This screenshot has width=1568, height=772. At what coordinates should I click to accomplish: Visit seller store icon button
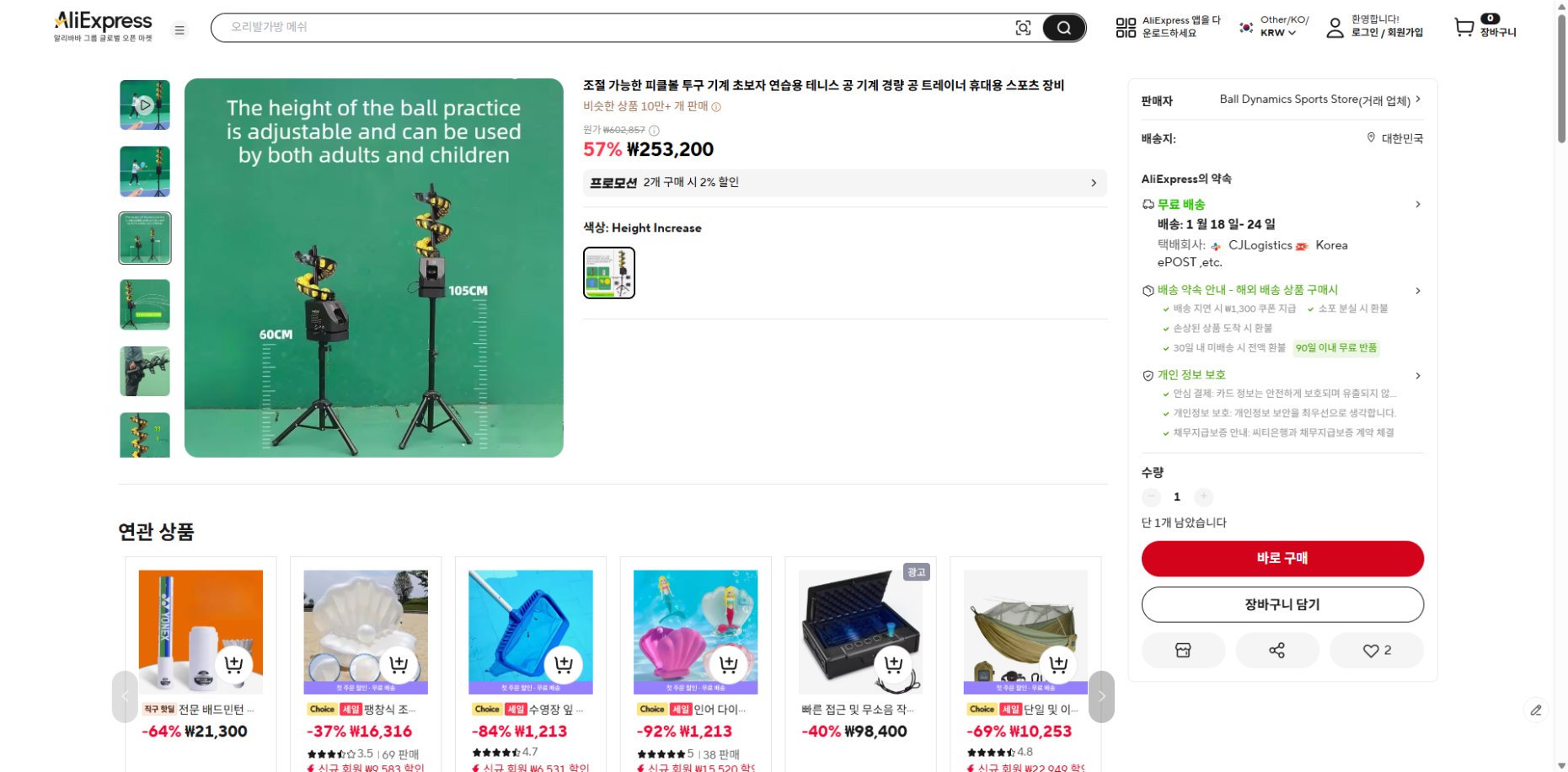click(x=1182, y=650)
